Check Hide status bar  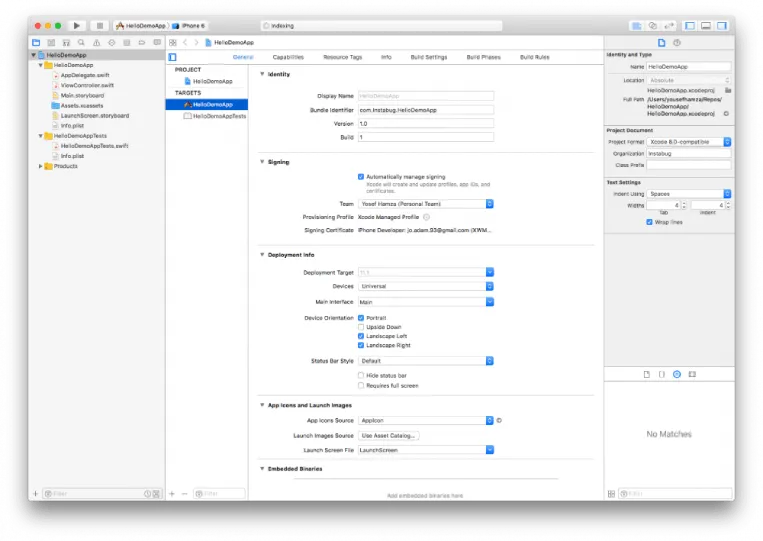pos(361,375)
